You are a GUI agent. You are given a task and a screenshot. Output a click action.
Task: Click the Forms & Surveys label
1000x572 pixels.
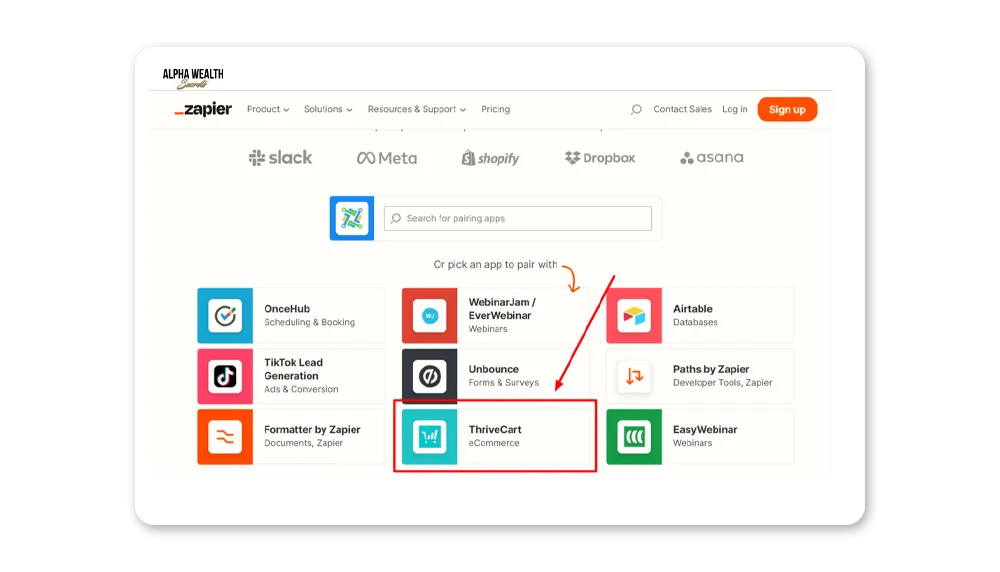(x=504, y=383)
